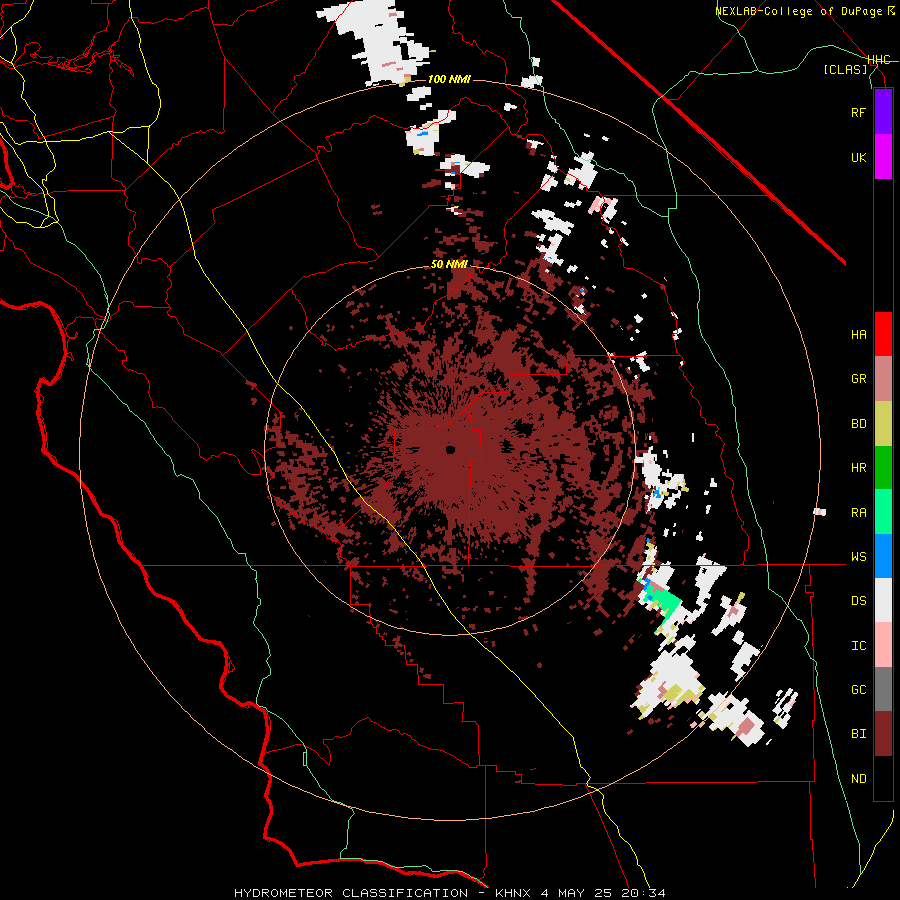Screen dimensions: 900x900
Task: Click the HR dark green legend swatch
Action: [883, 468]
